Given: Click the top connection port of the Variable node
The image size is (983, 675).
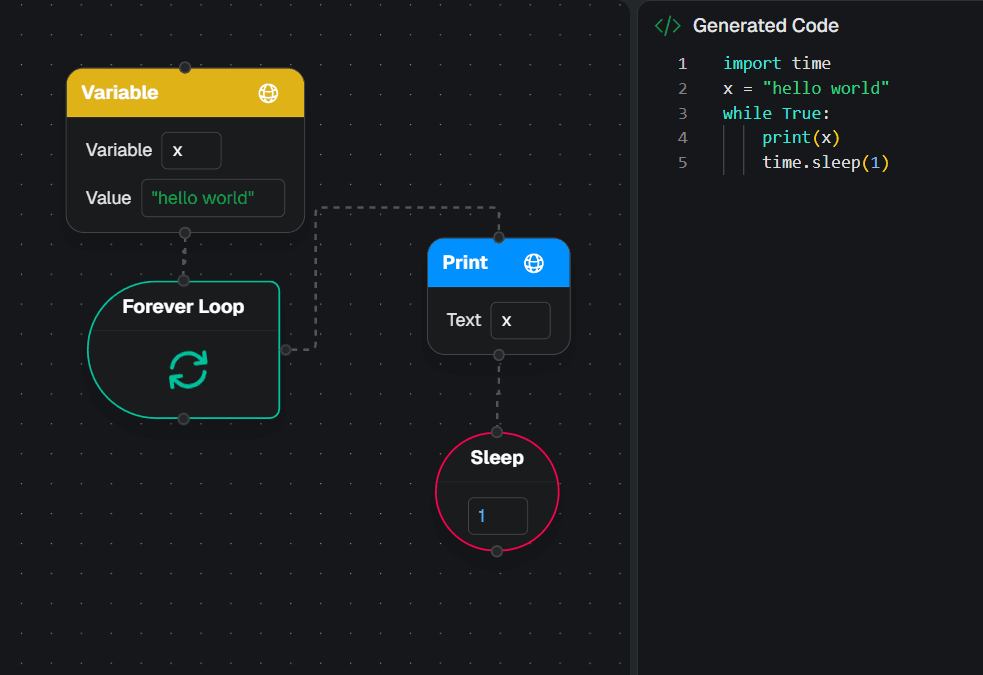Looking at the screenshot, I should click(184, 68).
